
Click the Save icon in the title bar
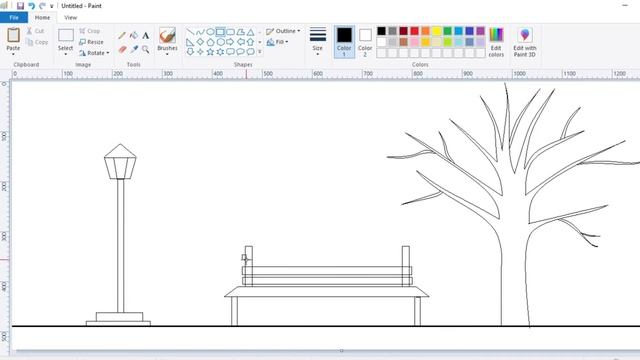(x=20, y=6)
